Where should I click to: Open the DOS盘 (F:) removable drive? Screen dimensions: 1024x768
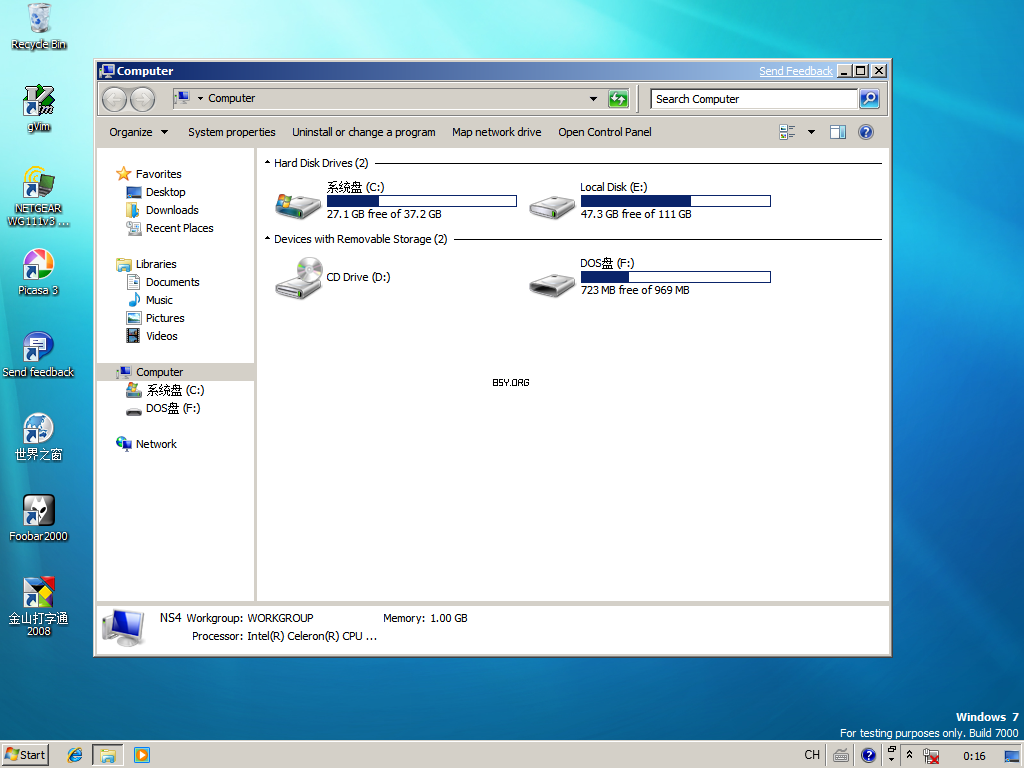(552, 284)
